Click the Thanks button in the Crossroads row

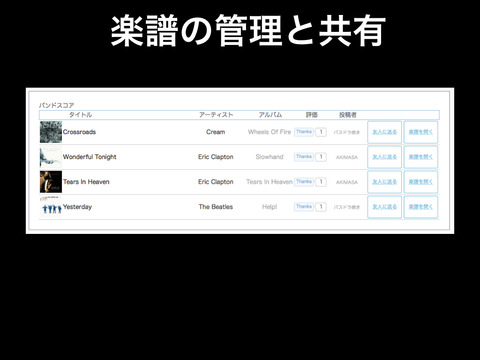pos(304,132)
